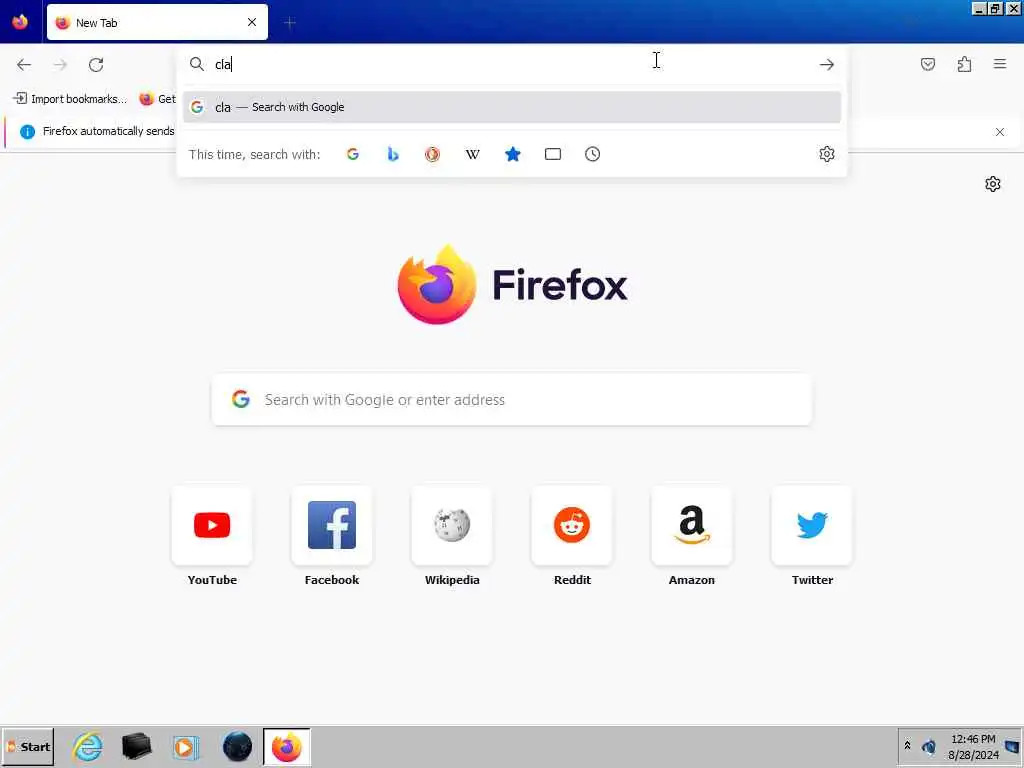This screenshot has width=1024, height=768.
Task: Show hidden system tray icons
Action: click(x=907, y=746)
